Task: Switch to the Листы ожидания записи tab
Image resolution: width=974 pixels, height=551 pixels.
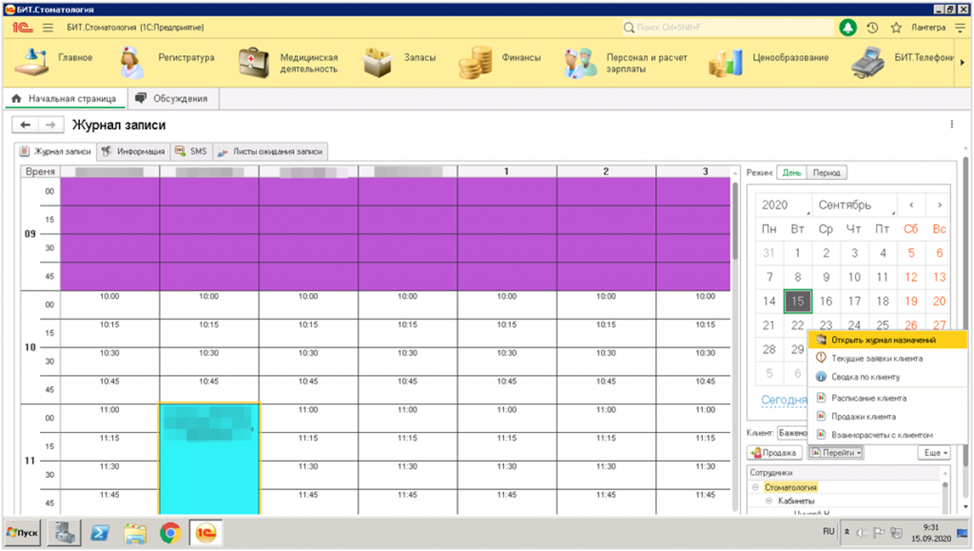Action: coord(271,151)
